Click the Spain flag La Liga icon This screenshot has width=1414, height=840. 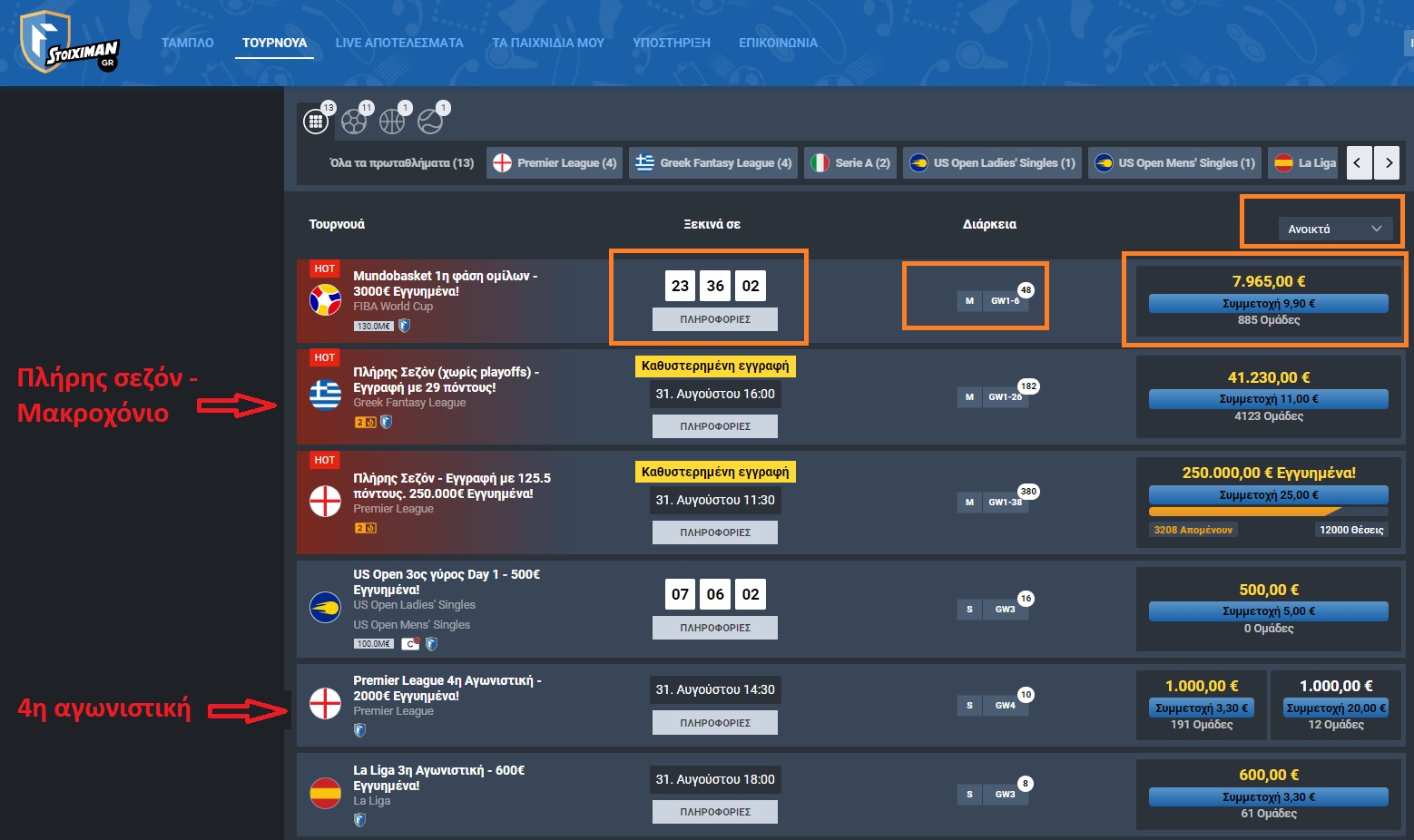(x=325, y=793)
